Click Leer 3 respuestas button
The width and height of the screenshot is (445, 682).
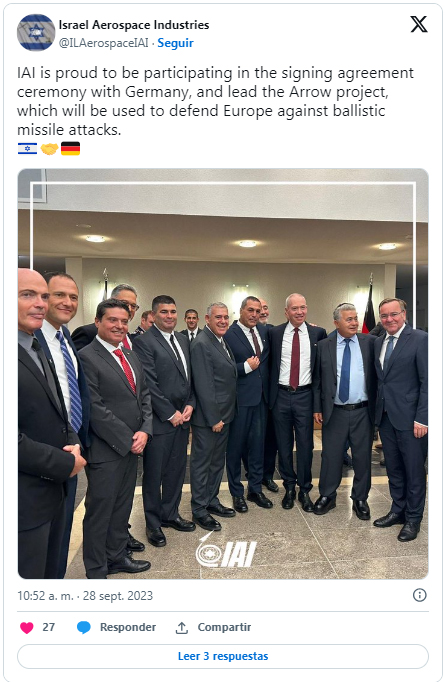(x=223, y=656)
